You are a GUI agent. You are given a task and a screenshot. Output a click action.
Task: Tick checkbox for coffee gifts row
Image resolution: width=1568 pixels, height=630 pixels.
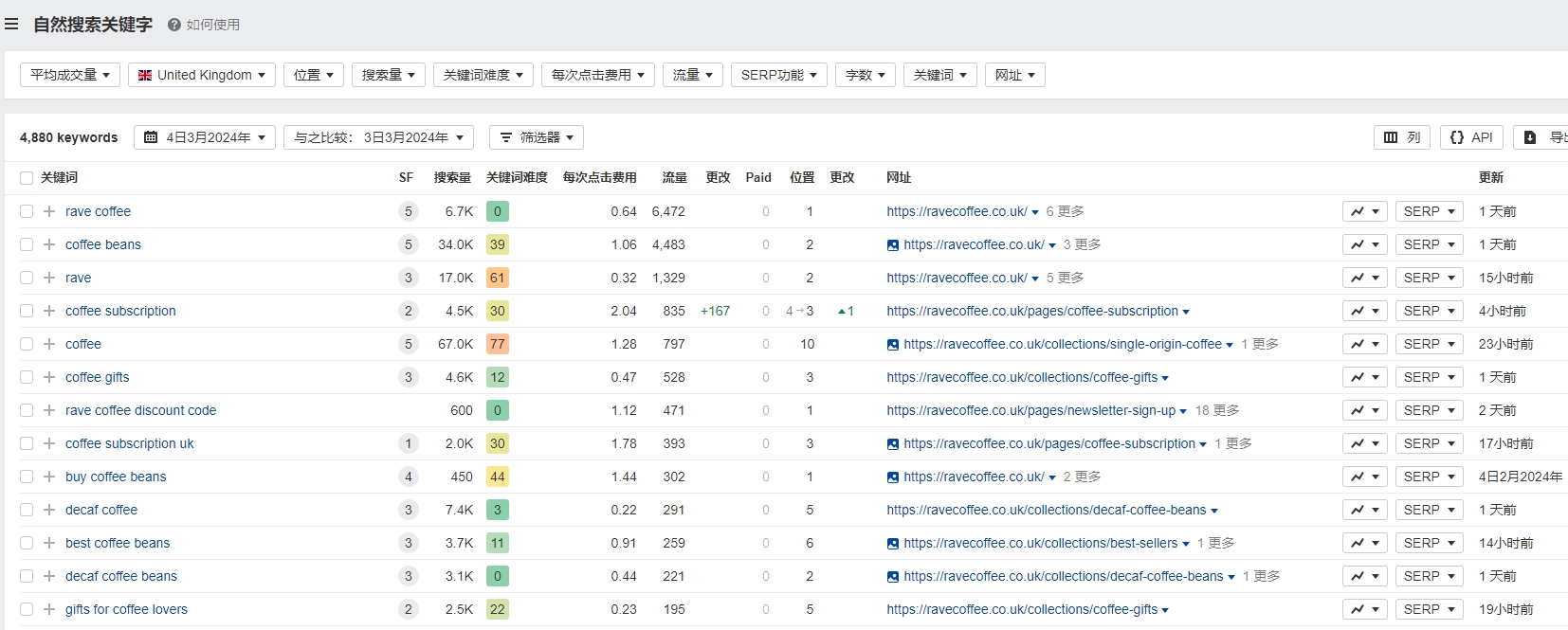[27, 377]
